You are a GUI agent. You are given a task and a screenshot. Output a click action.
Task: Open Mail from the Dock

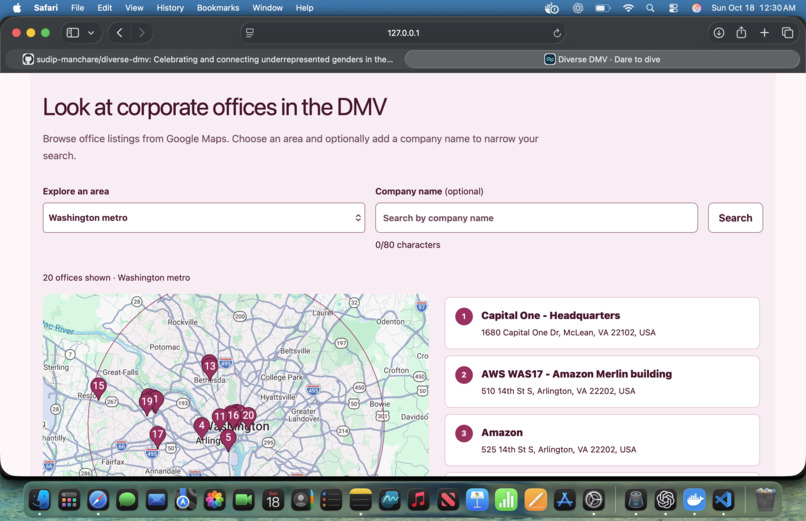(x=156, y=499)
